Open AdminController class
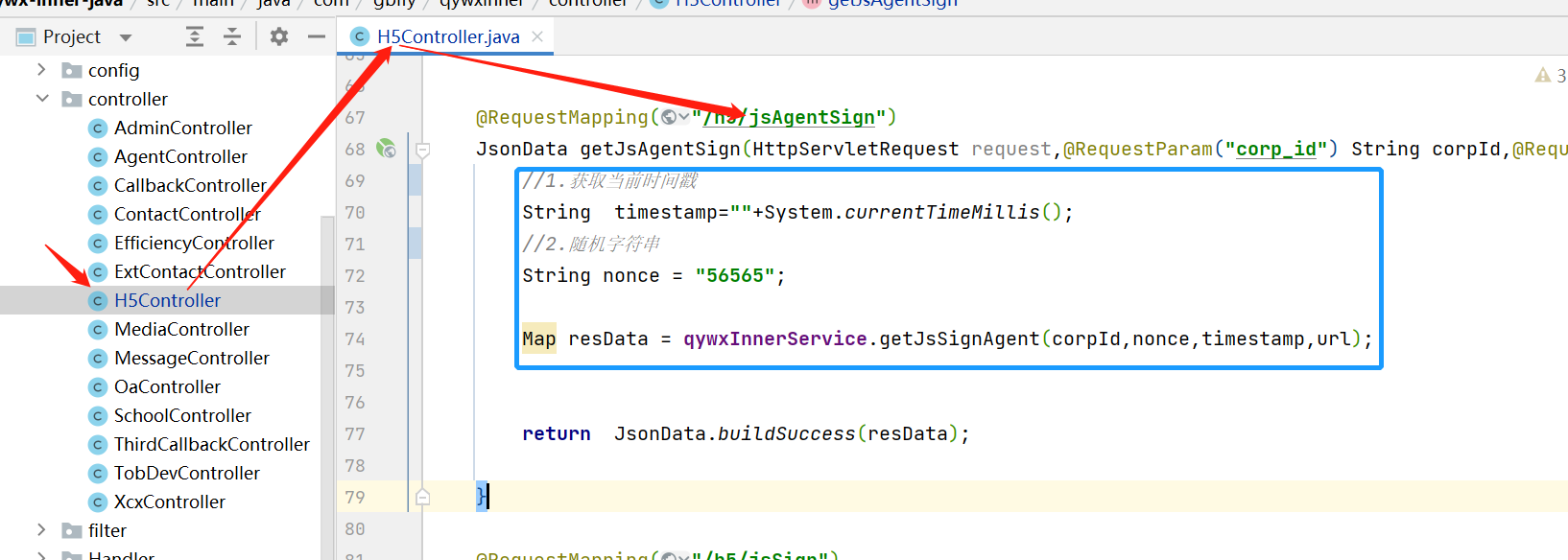1568x560 pixels. pyautogui.click(x=183, y=128)
